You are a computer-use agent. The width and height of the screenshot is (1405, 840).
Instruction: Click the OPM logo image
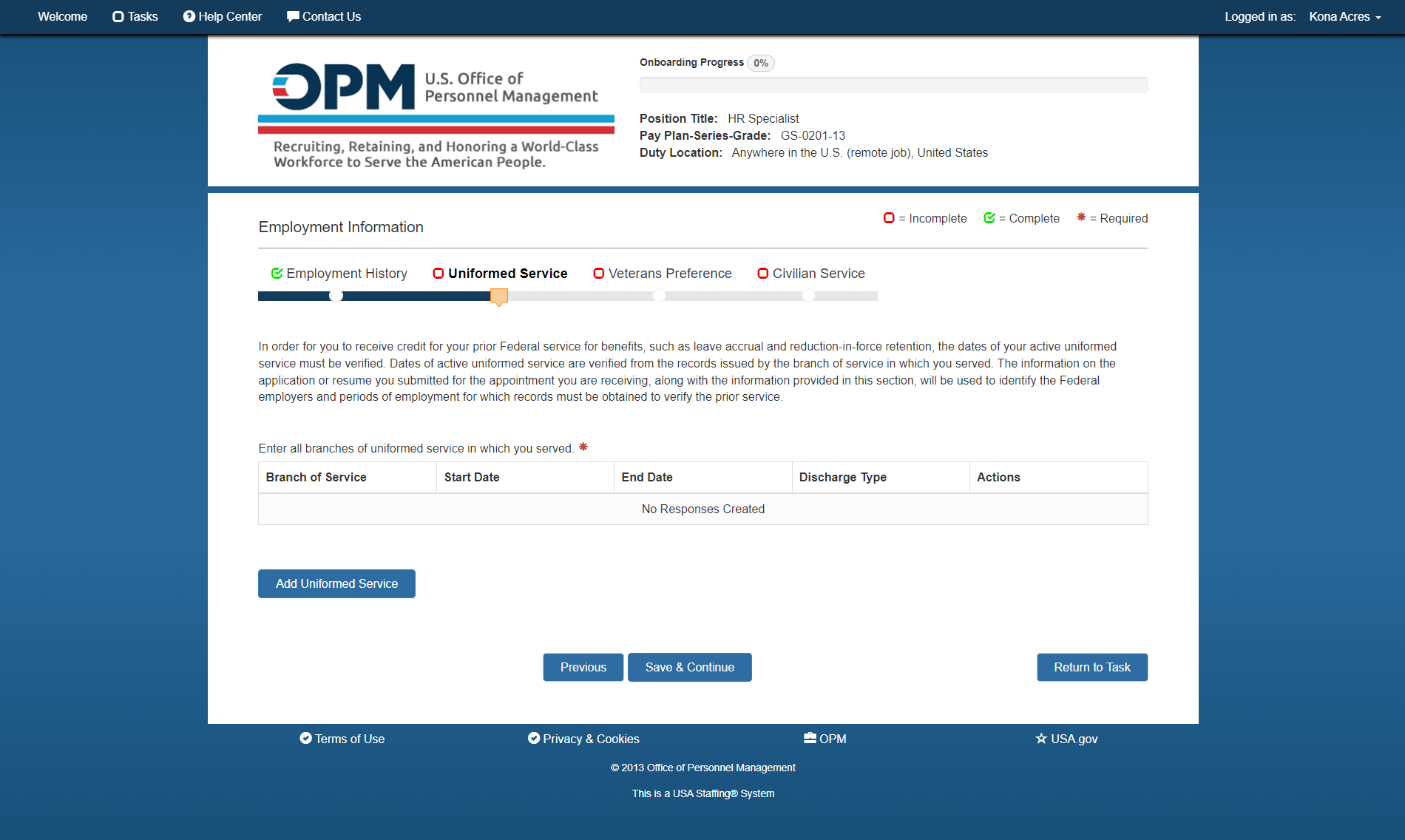[436, 116]
